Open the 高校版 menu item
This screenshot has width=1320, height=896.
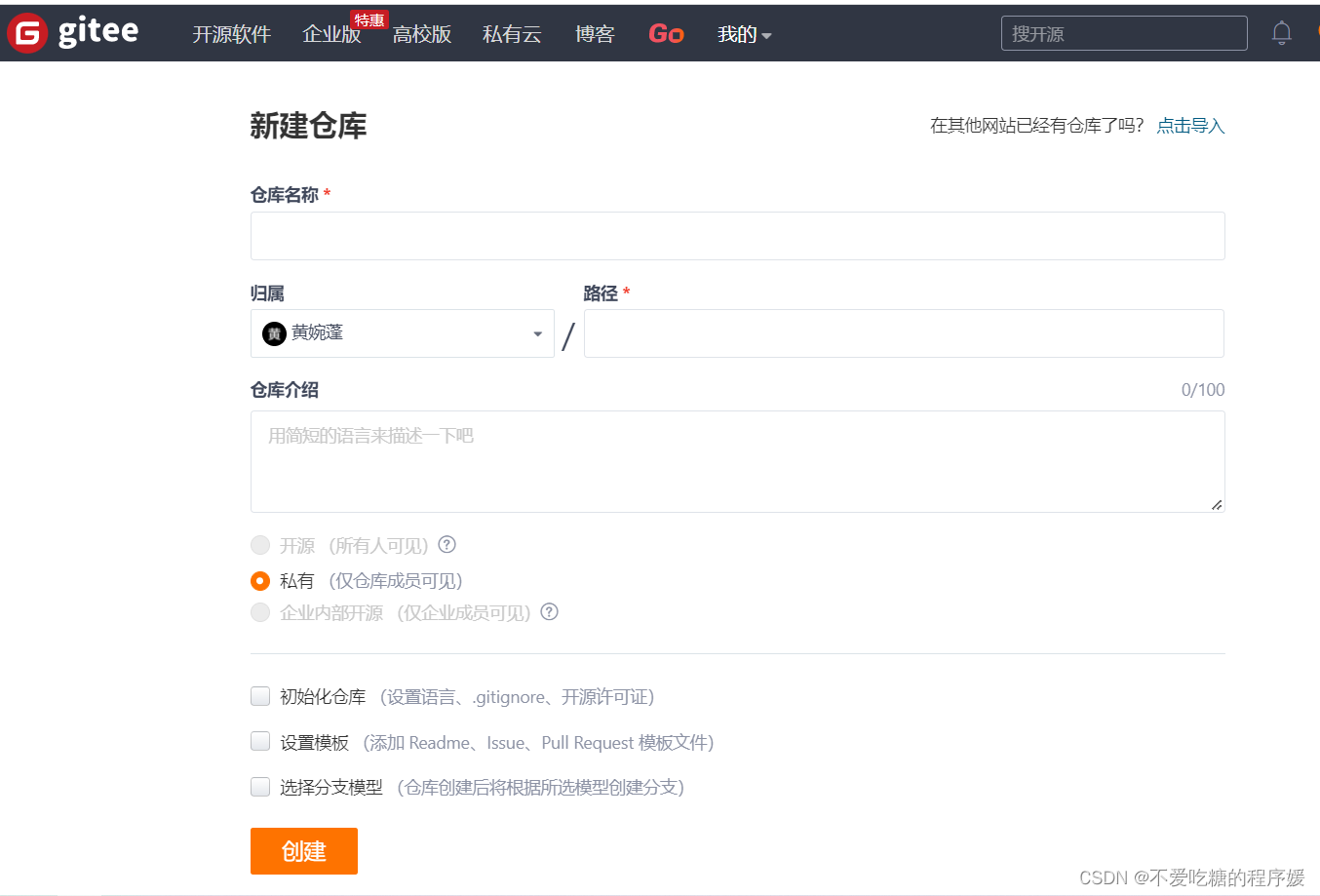coord(422,34)
